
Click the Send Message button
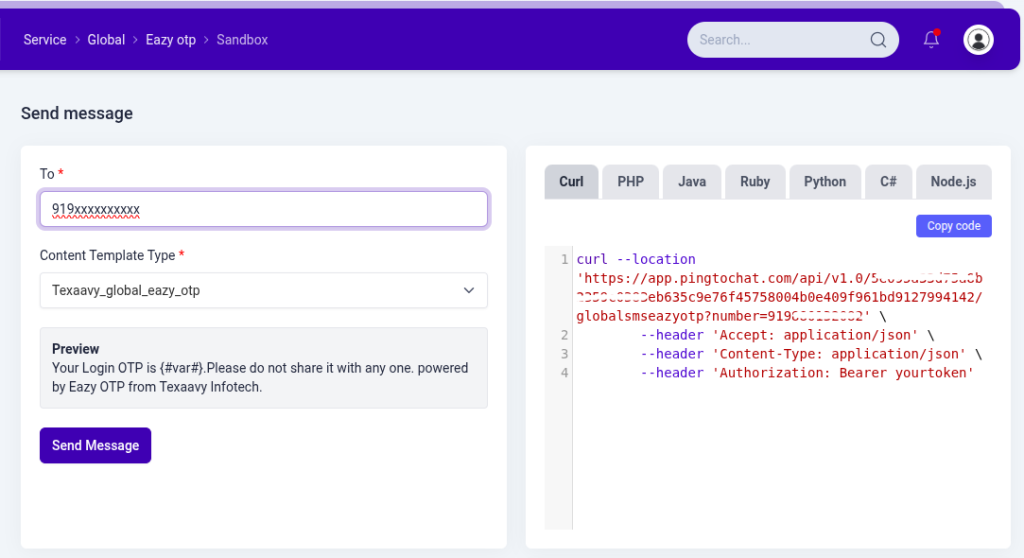(x=95, y=446)
